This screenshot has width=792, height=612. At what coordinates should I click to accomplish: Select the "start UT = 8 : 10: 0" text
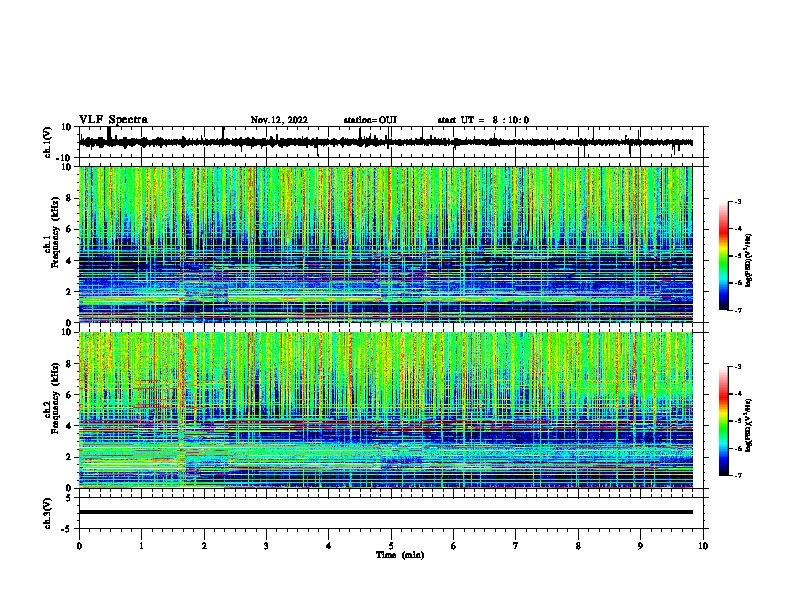click(x=483, y=120)
